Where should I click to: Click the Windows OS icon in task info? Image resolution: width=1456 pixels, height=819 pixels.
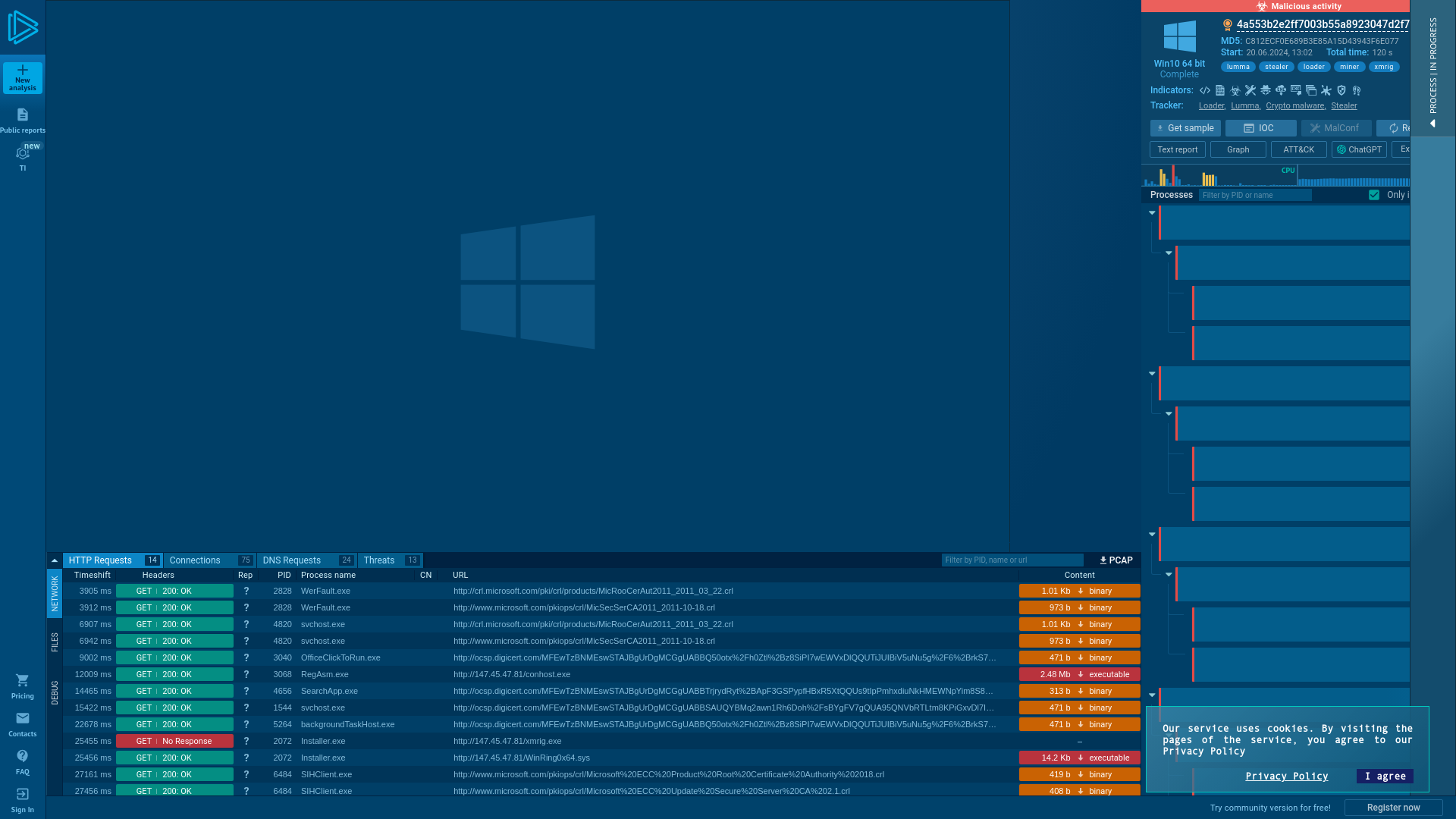coord(1179,36)
